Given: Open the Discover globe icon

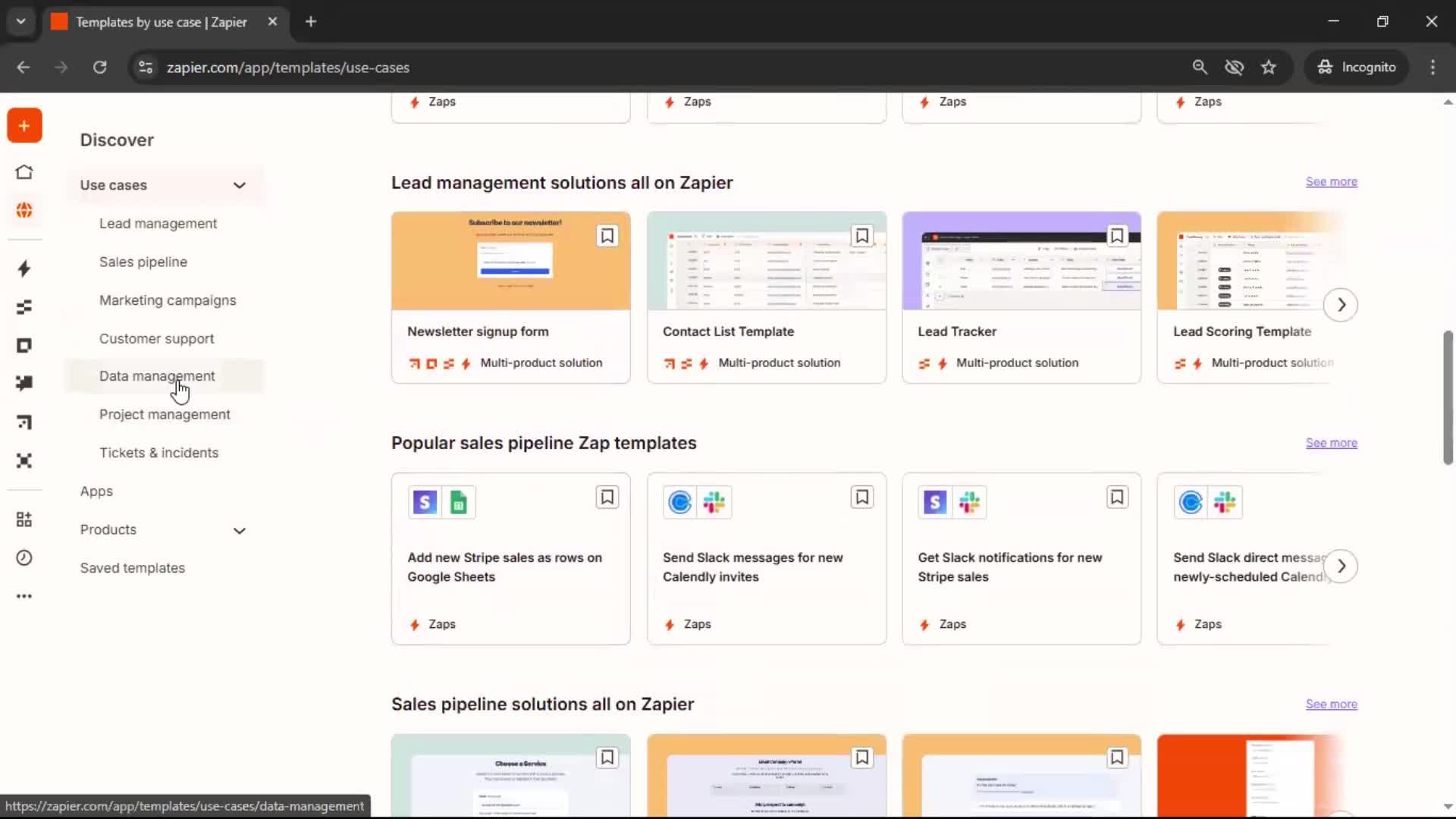Looking at the screenshot, I should click(24, 210).
